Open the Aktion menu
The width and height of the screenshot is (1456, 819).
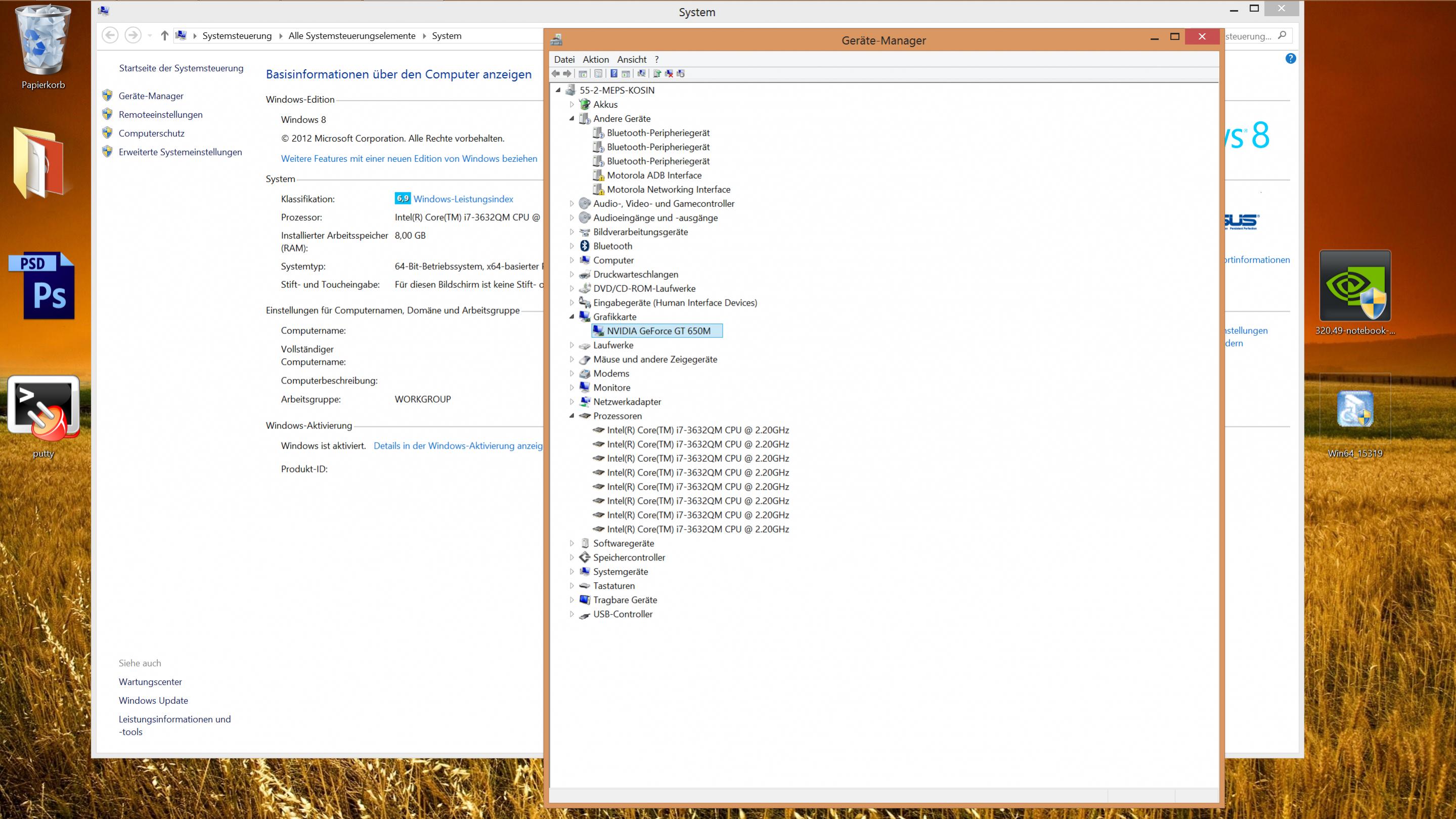[x=595, y=59]
